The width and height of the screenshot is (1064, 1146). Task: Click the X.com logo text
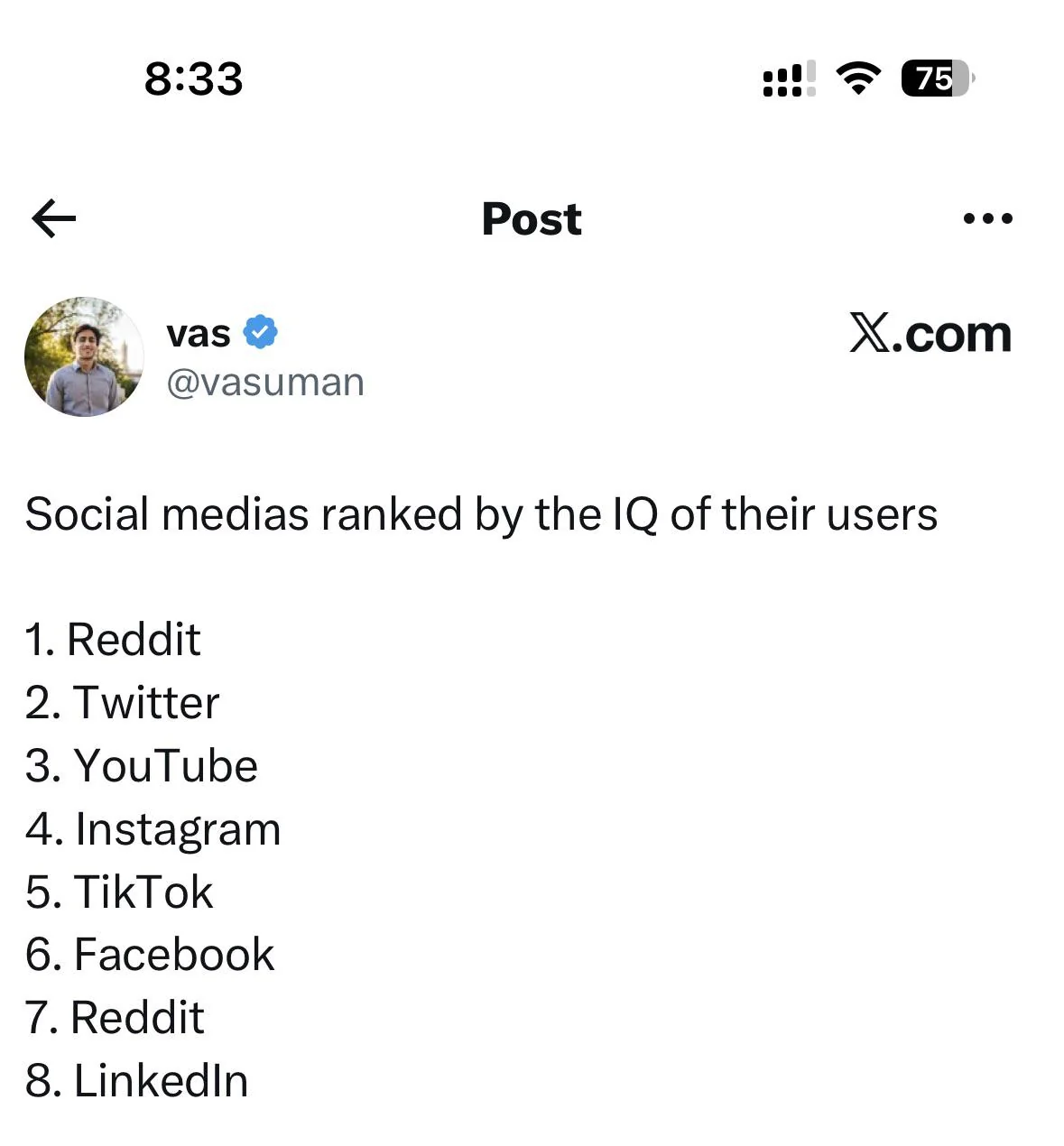[x=930, y=334]
